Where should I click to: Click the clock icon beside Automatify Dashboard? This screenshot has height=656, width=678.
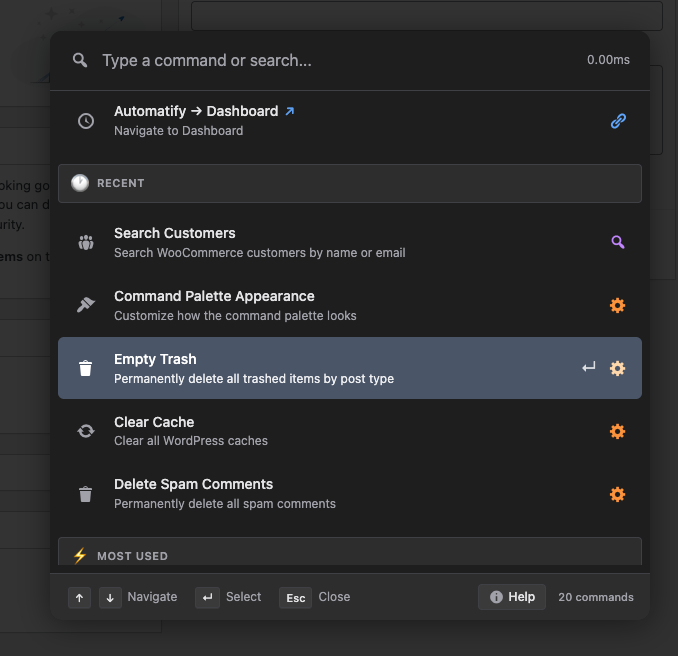pos(86,121)
